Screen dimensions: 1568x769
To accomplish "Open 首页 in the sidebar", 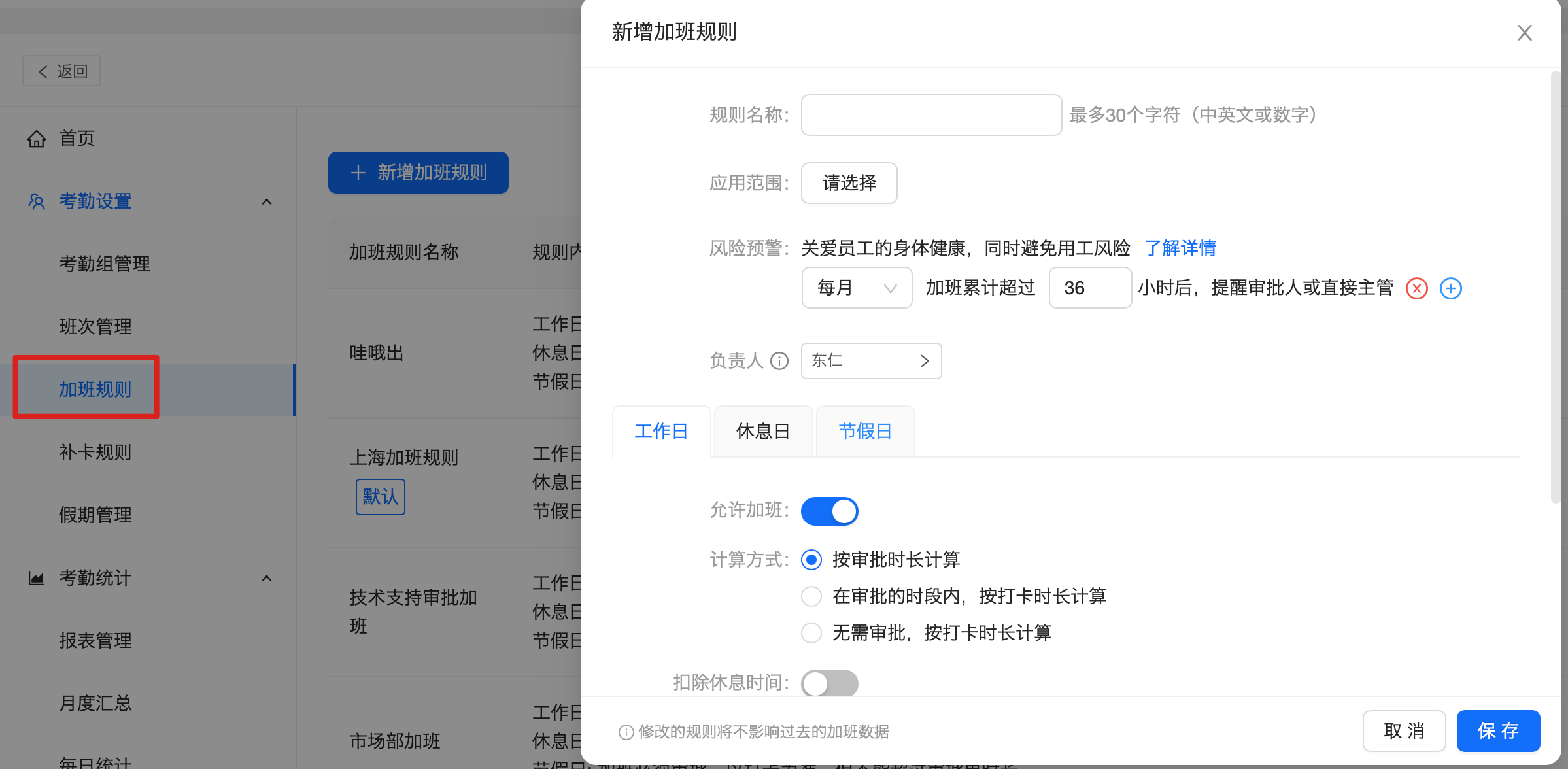I will point(77,139).
